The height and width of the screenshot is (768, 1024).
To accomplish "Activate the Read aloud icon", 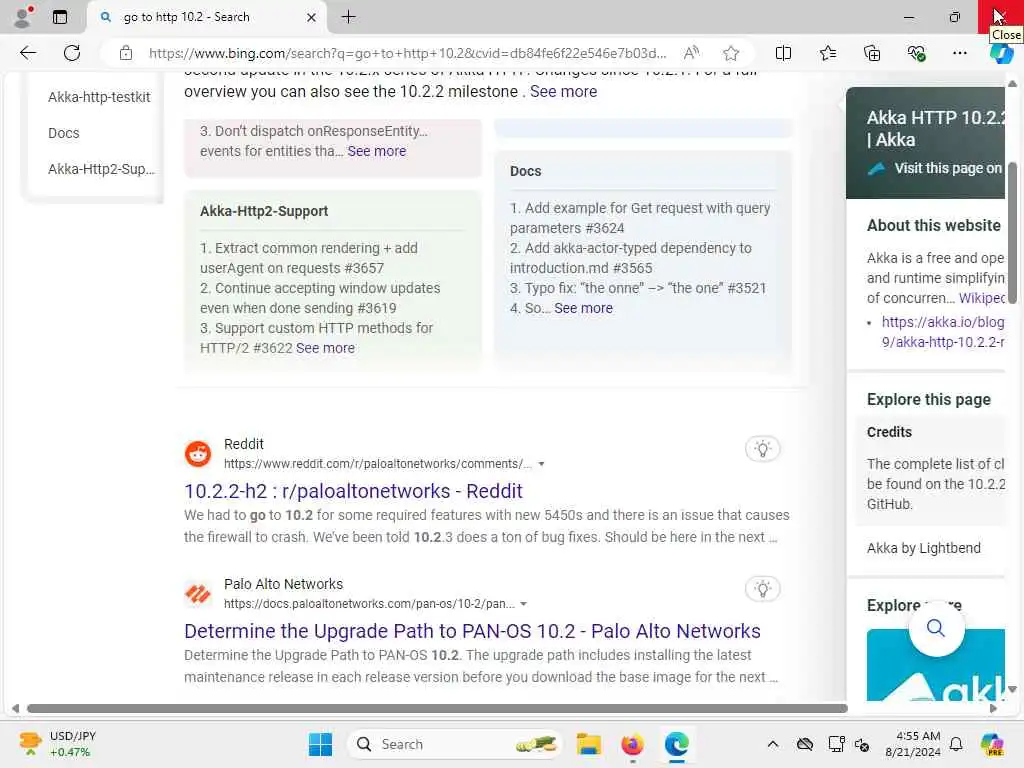I will (x=691, y=53).
